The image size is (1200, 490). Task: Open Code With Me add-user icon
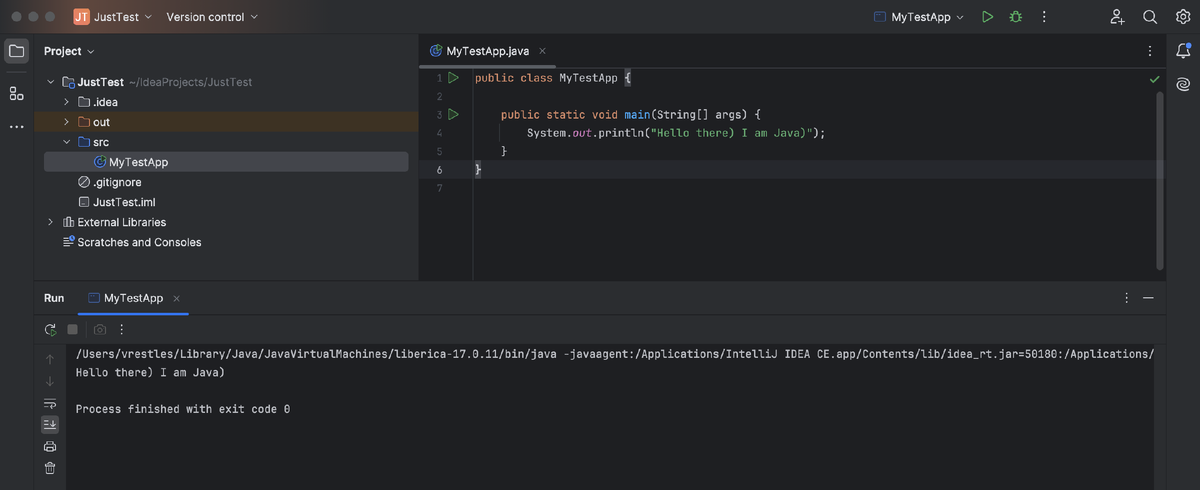coord(1118,17)
